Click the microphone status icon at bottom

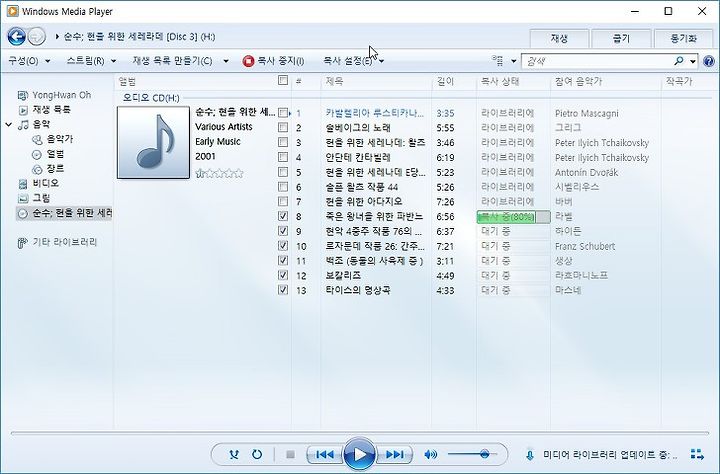529,455
